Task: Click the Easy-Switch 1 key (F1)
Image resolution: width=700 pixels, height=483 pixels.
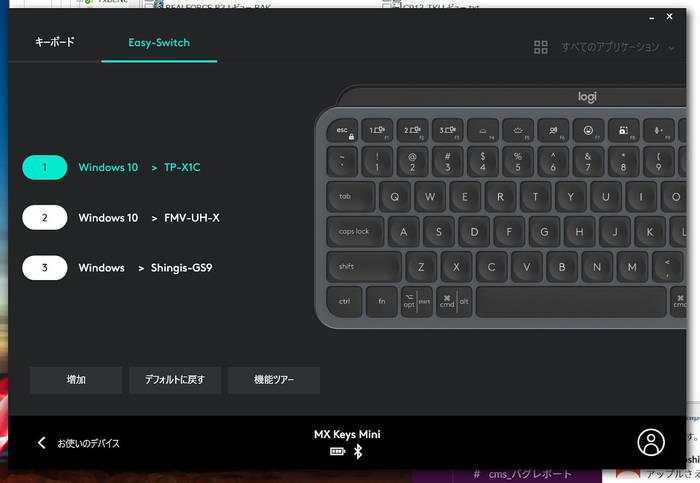Action: pos(377,130)
